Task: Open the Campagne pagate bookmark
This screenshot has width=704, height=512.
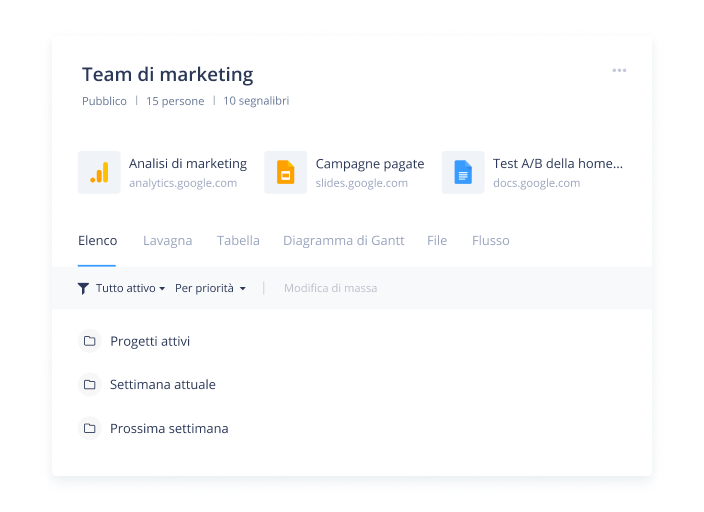Action: pos(344,172)
